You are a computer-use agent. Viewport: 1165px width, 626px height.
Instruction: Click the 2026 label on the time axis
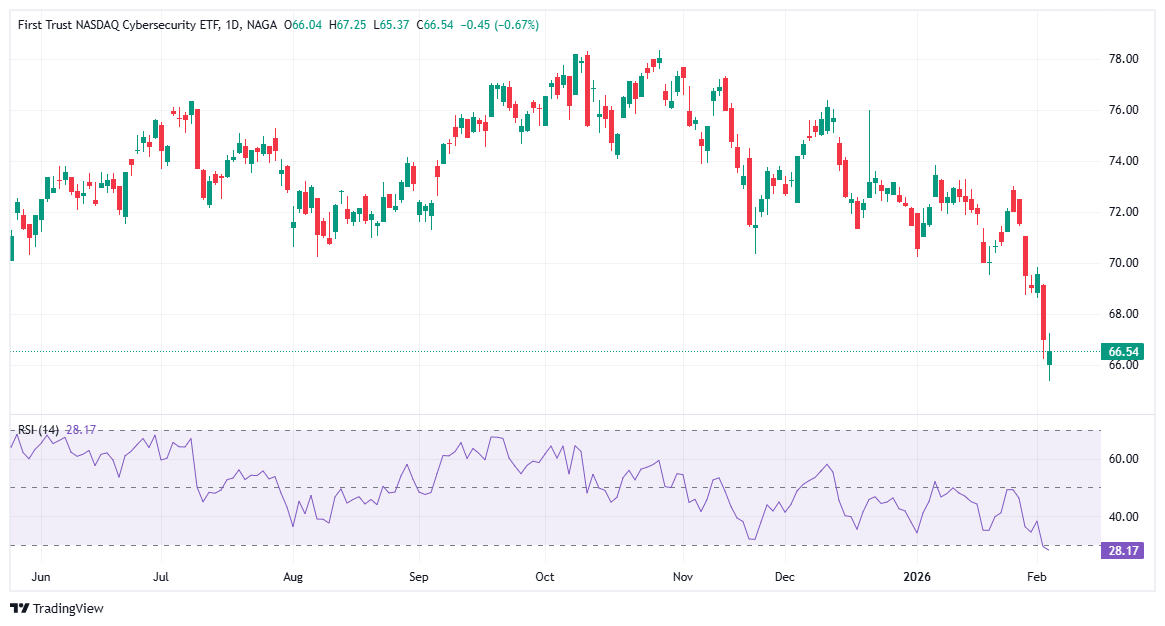click(x=916, y=577)
